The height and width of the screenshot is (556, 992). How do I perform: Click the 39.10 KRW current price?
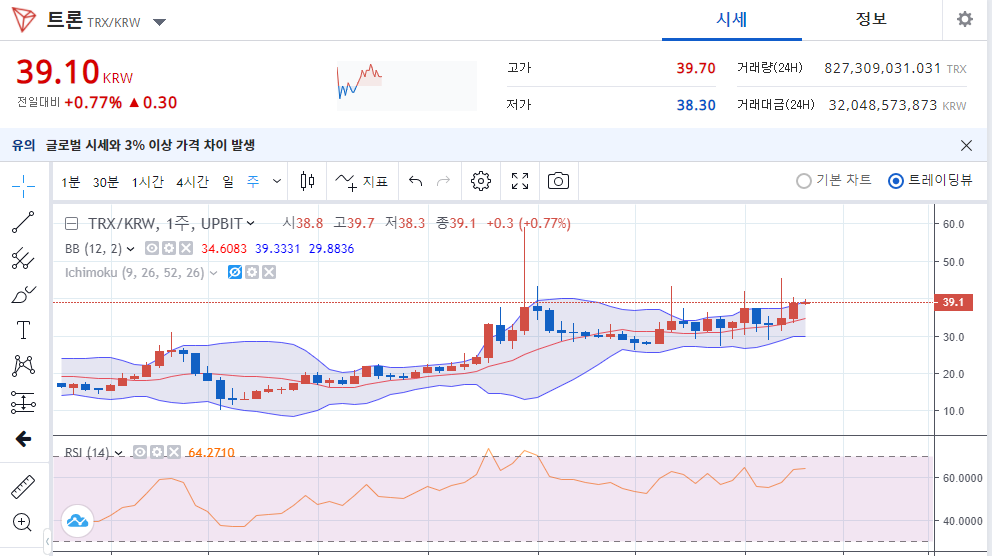(75, 72)
